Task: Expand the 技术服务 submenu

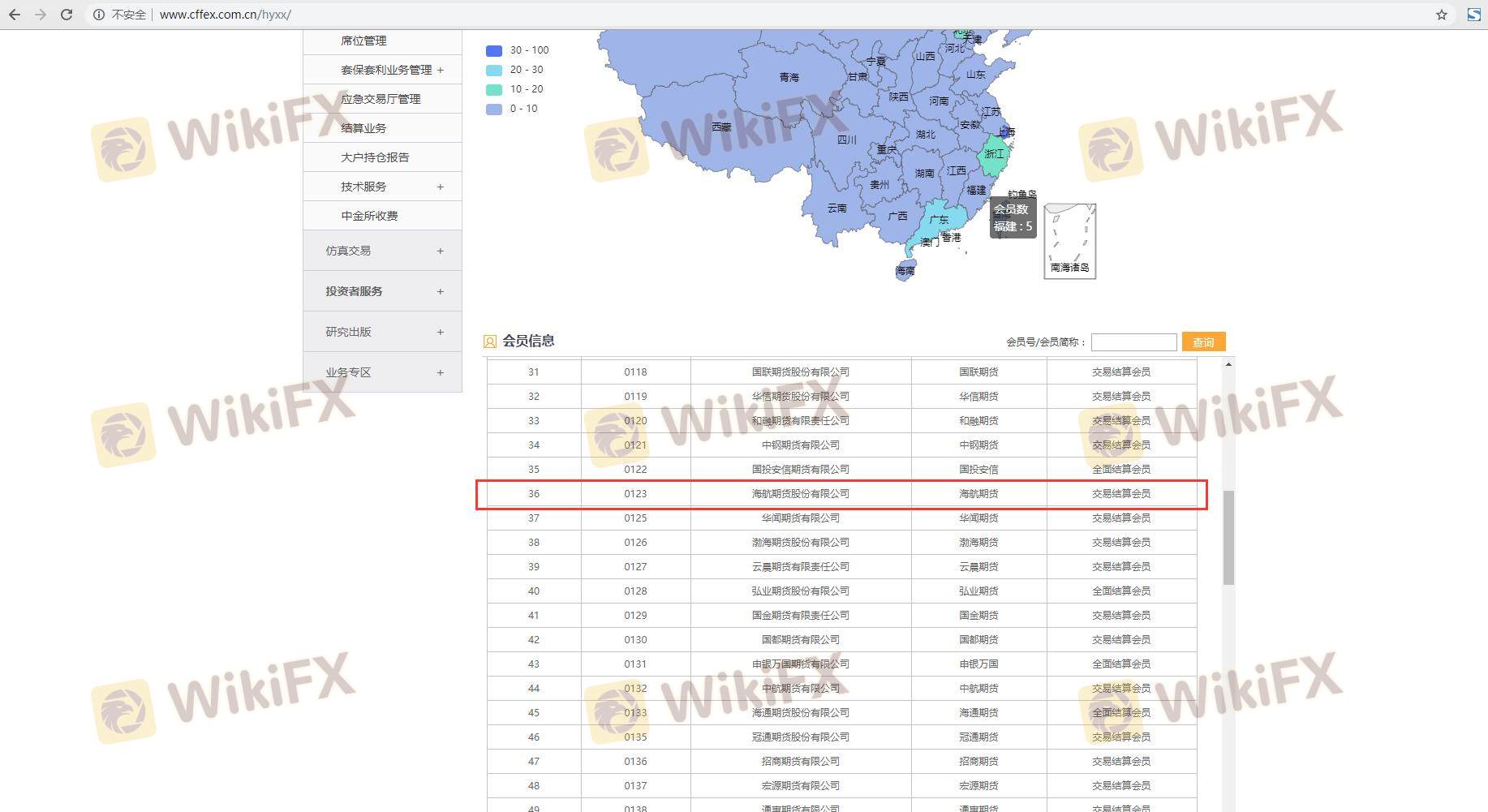Action: pos(441,187)
